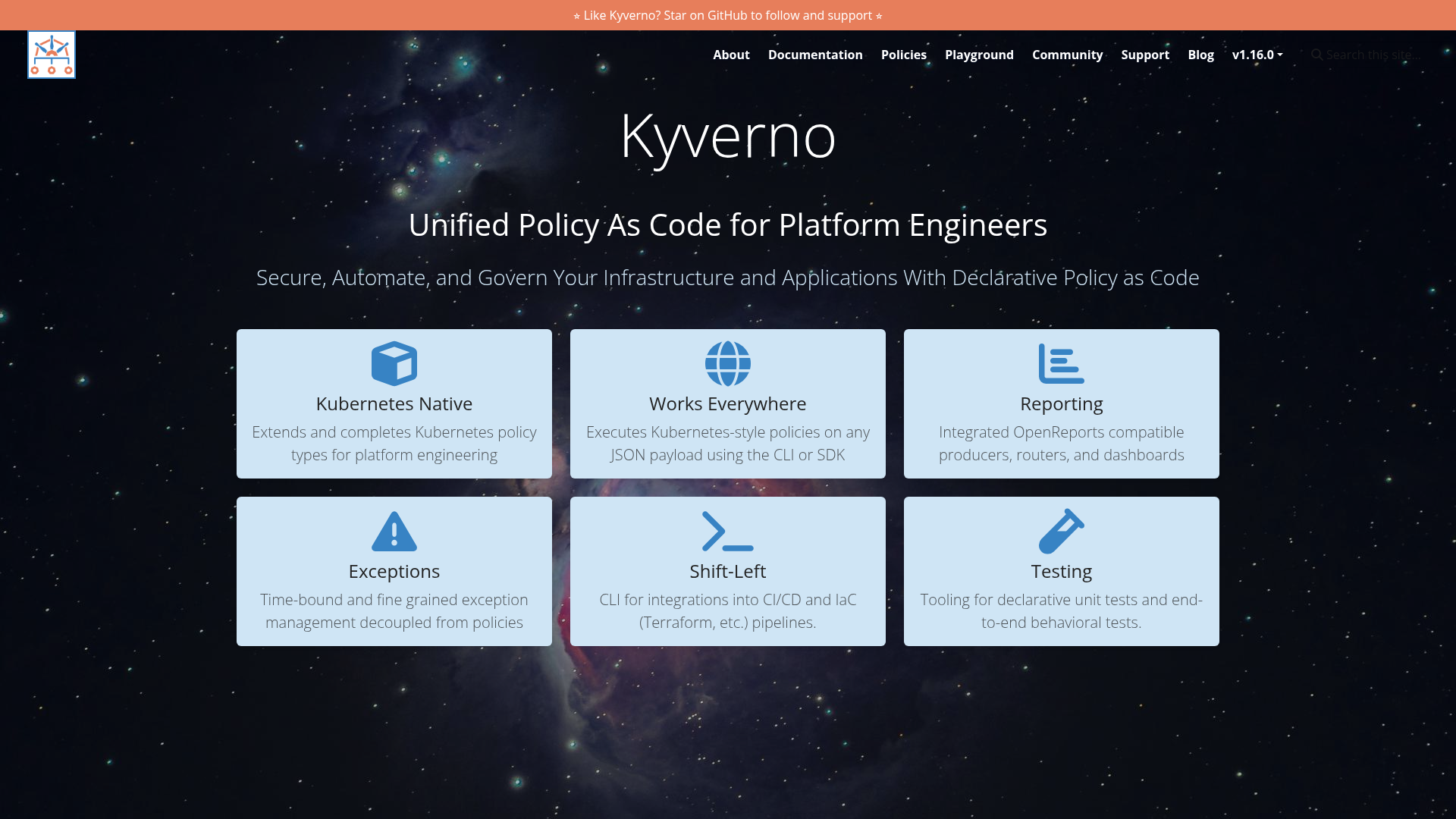
Task: Open the Reporting feature card
Action: [1061, 403]
